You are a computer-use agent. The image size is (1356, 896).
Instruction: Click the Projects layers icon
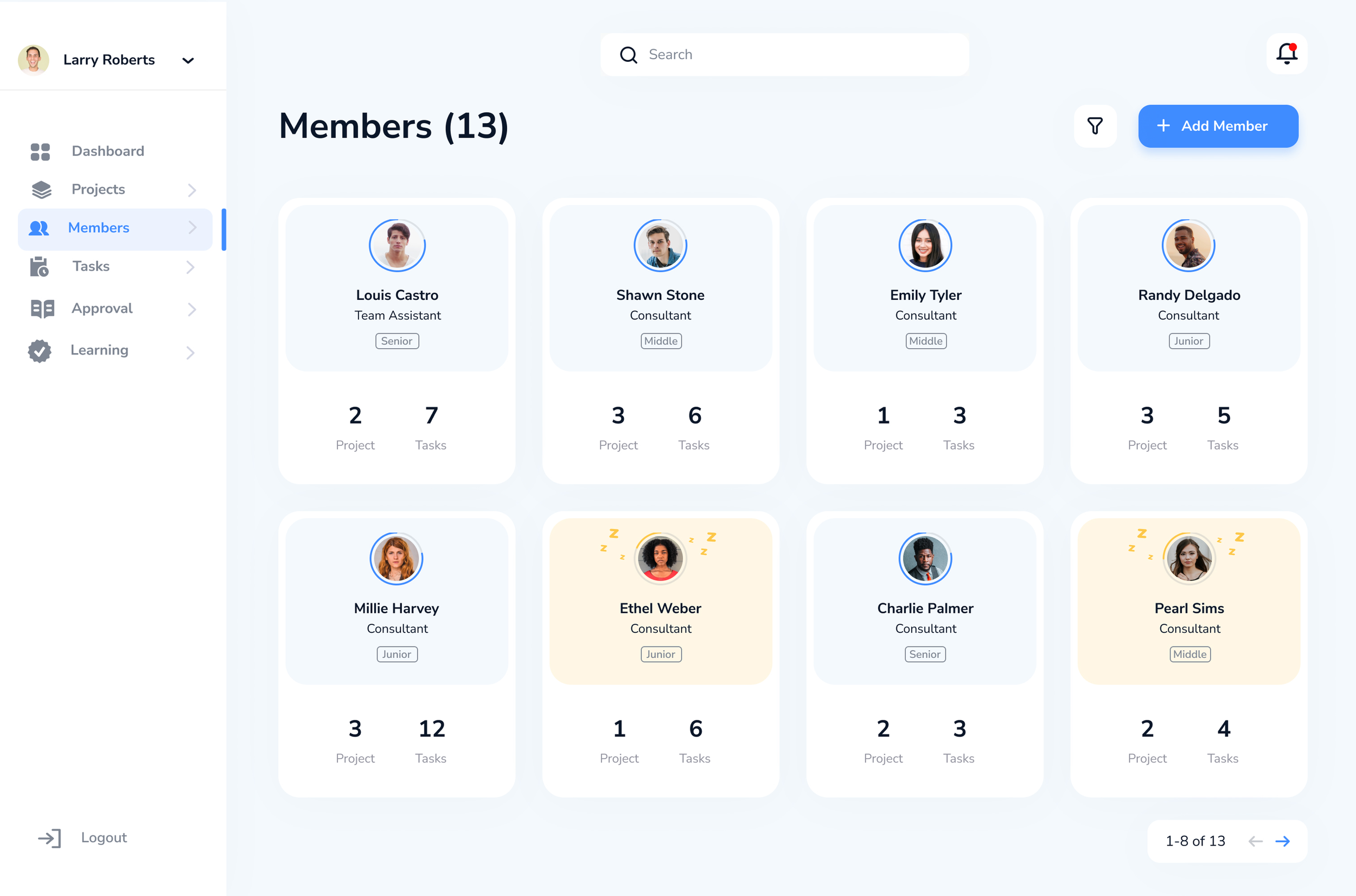[x=41, y=190]
